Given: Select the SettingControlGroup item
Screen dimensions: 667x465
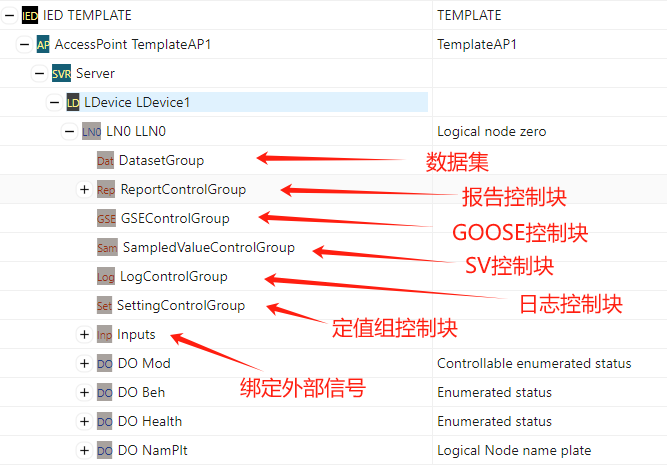Looking at the screenshot, I should pyautogui.click(x=181, y=305).
